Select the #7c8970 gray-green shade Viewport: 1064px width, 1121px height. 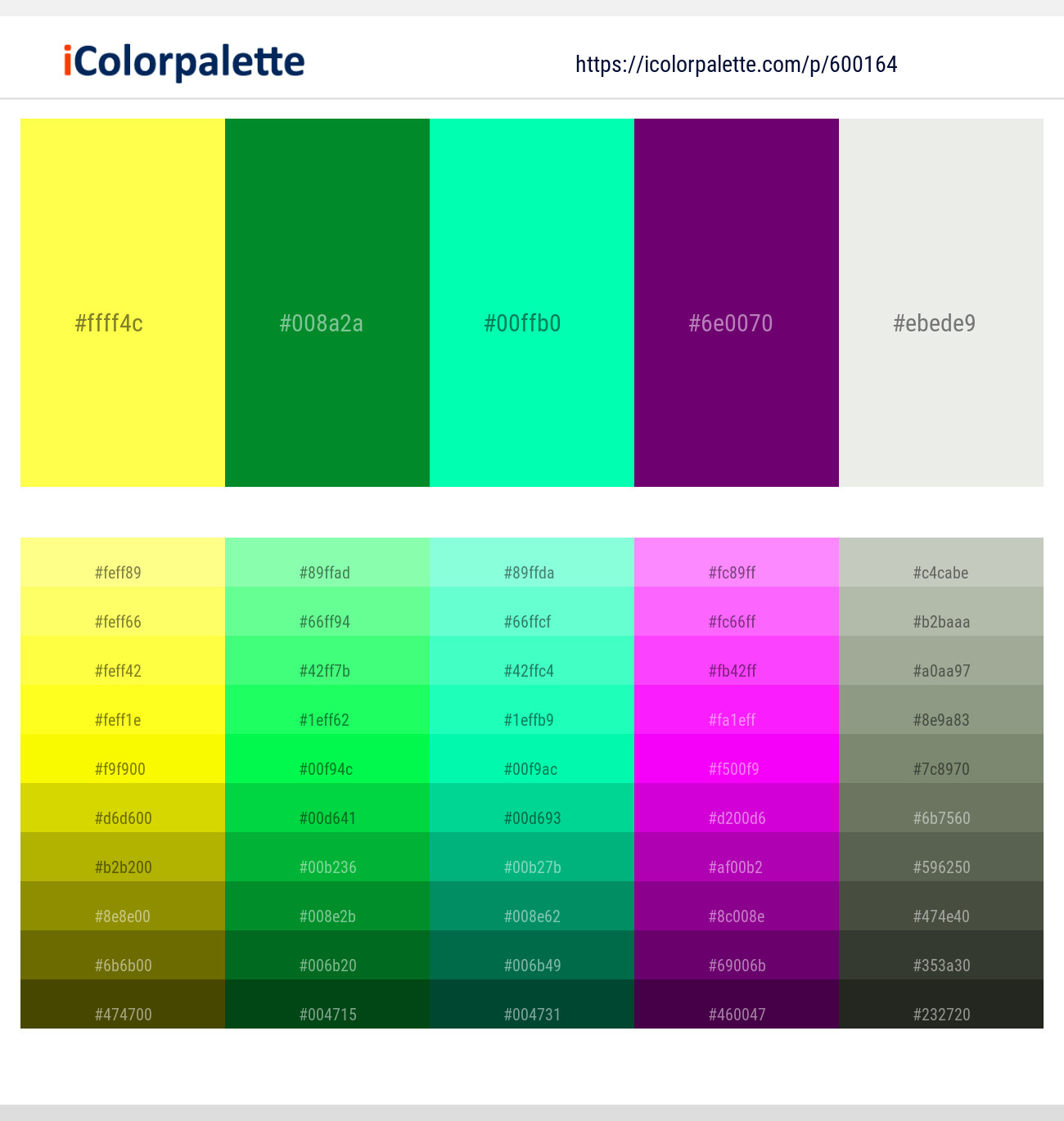pos(941,759)
